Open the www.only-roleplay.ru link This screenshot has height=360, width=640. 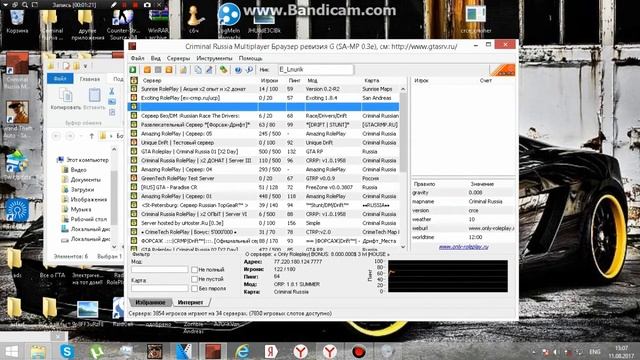[x=463, y=247]
